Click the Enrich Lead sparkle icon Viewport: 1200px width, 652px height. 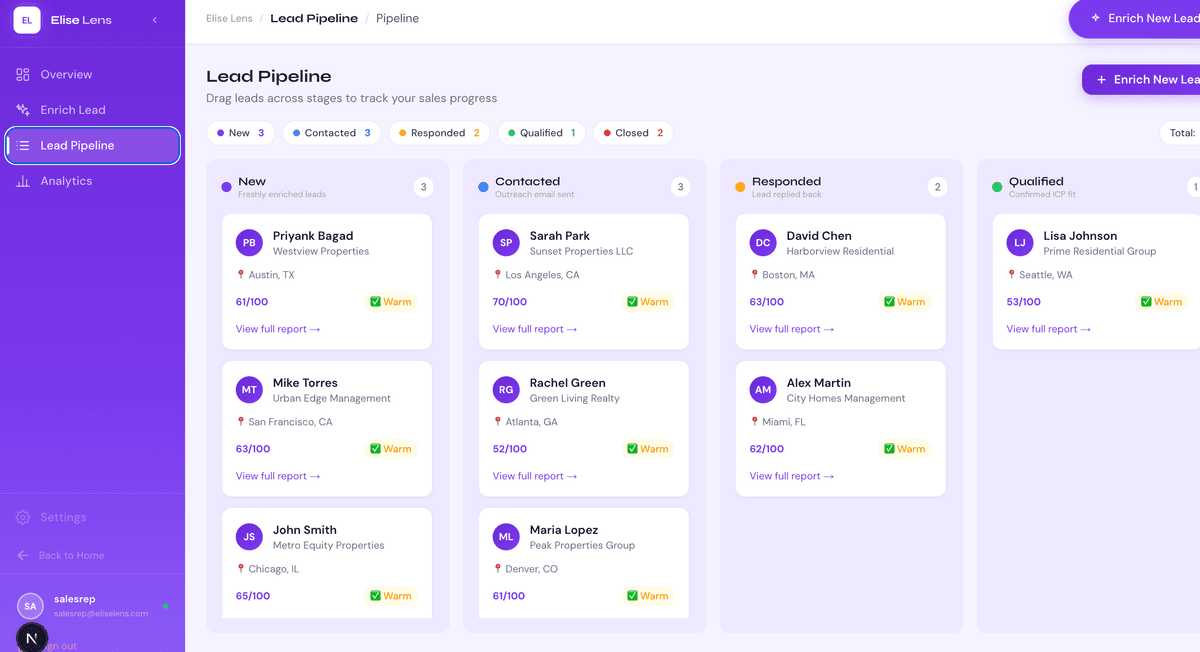point(23,110)
